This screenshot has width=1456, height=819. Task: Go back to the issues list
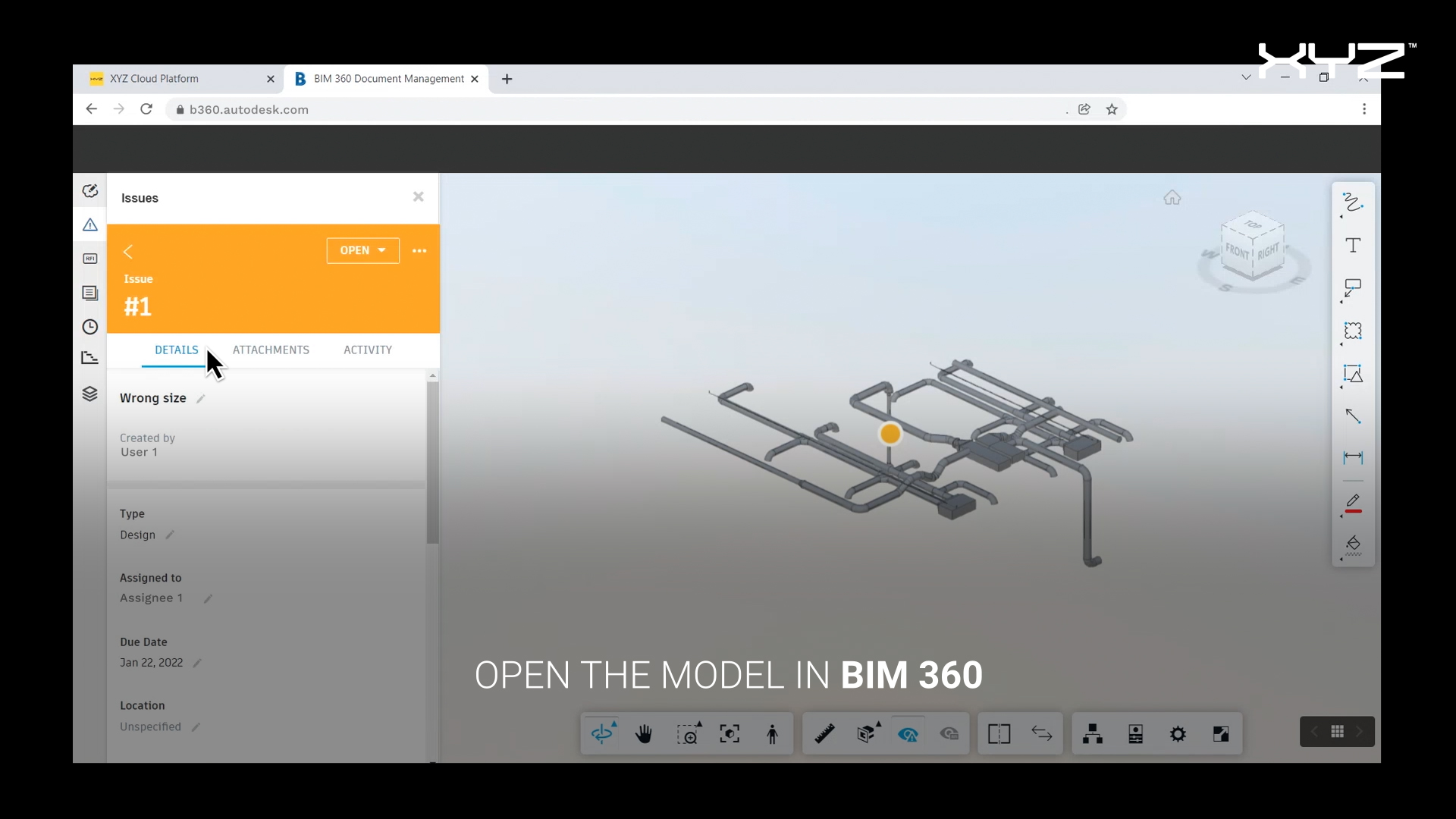coord(128,252)
